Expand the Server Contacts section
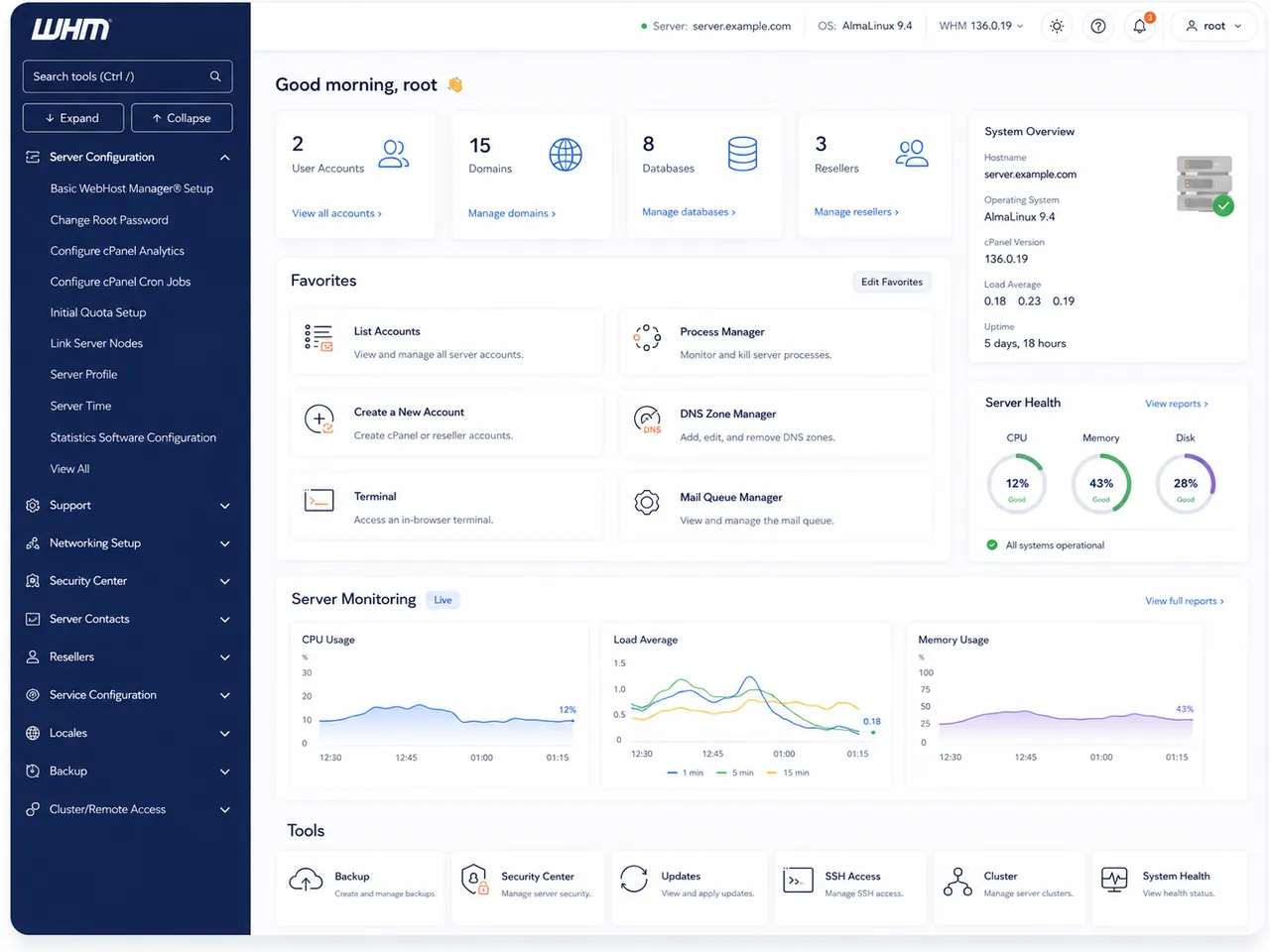Screen dimensions: 1270x952 click(127, 620)
